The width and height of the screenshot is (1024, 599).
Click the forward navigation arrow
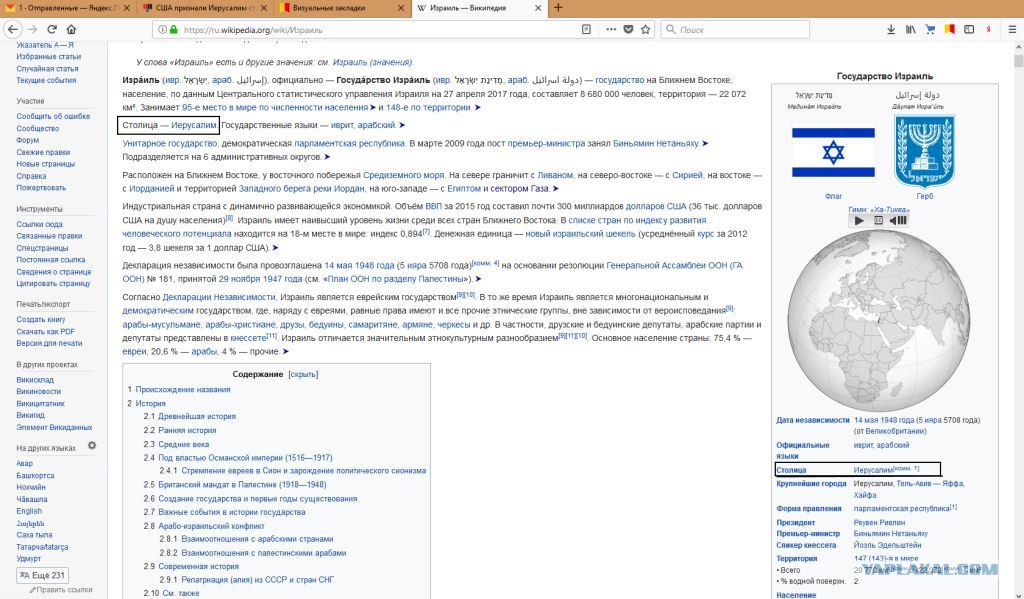(x=32, y=29)
